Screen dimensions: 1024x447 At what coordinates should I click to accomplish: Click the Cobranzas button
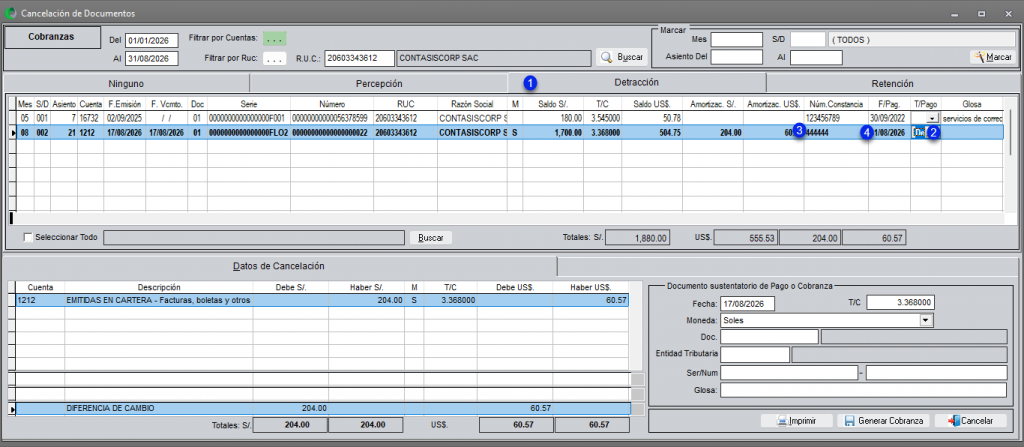point(52,38)
